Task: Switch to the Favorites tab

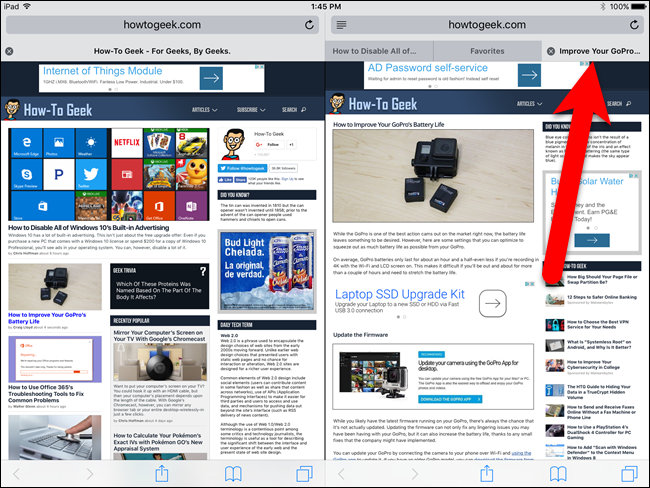Action: (x=488, y=51)
